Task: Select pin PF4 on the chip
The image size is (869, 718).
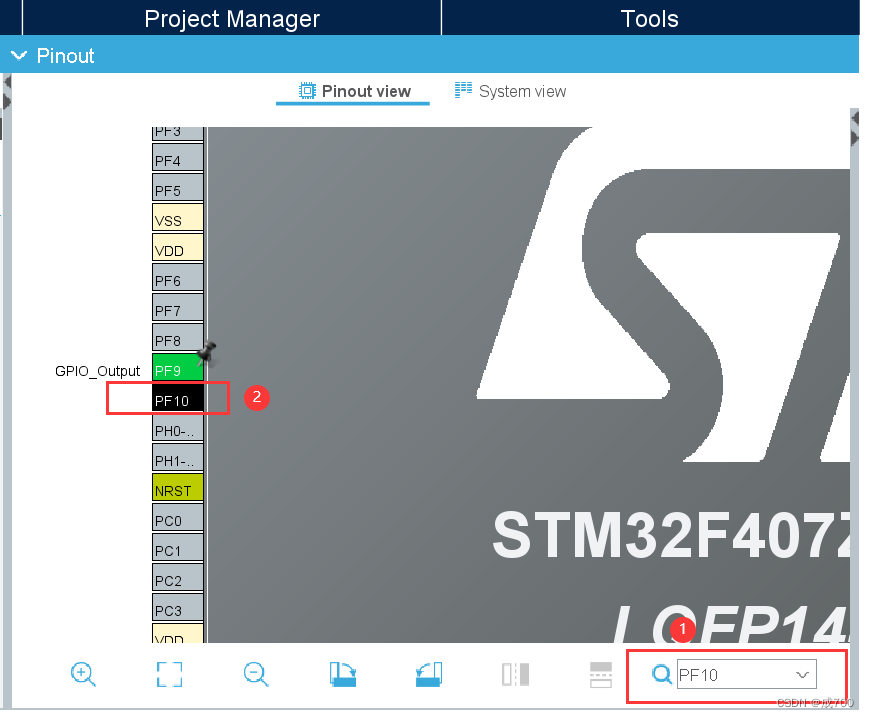Action: point(178,157)
